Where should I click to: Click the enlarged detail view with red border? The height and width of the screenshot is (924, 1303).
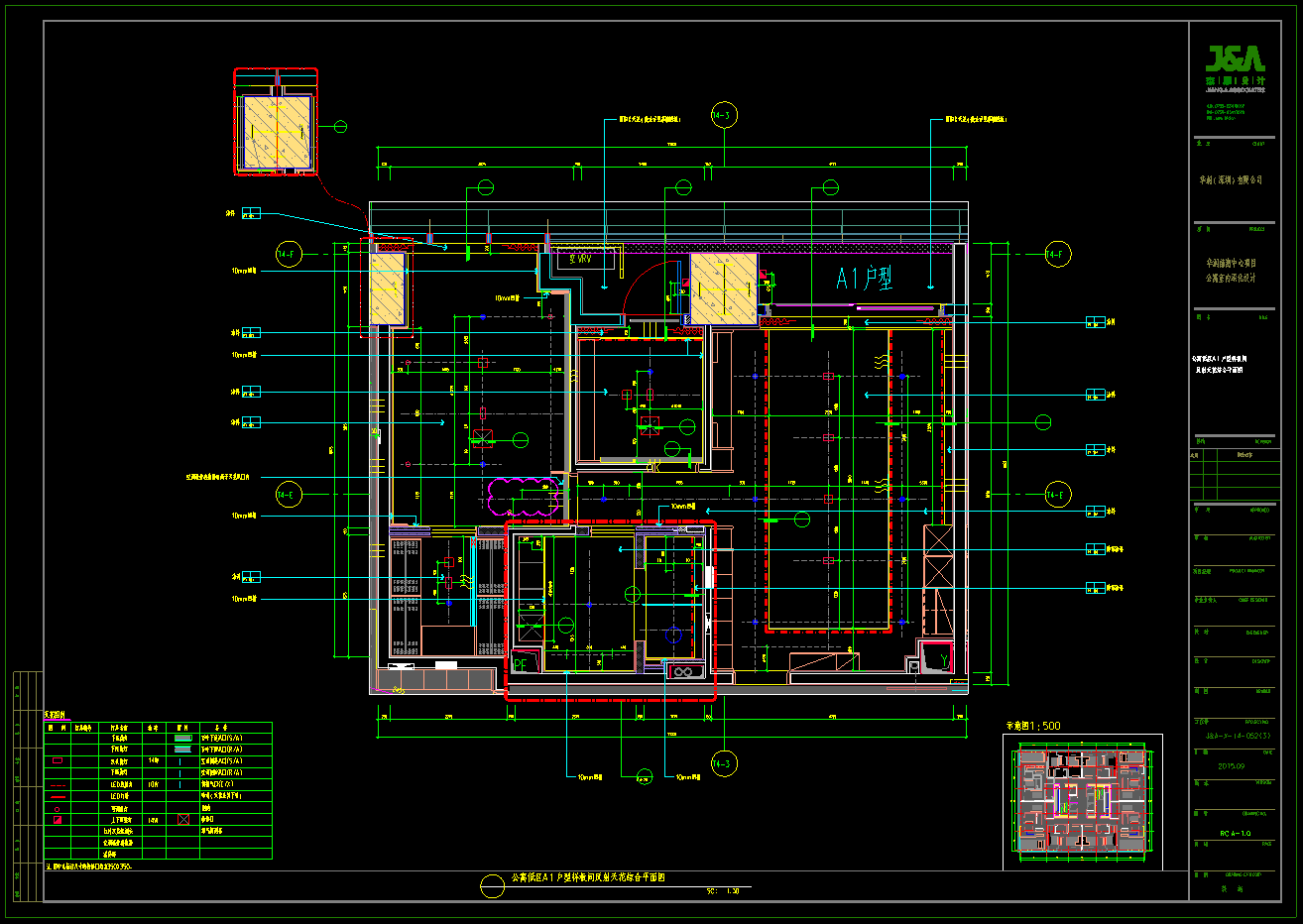click(276, 122)
